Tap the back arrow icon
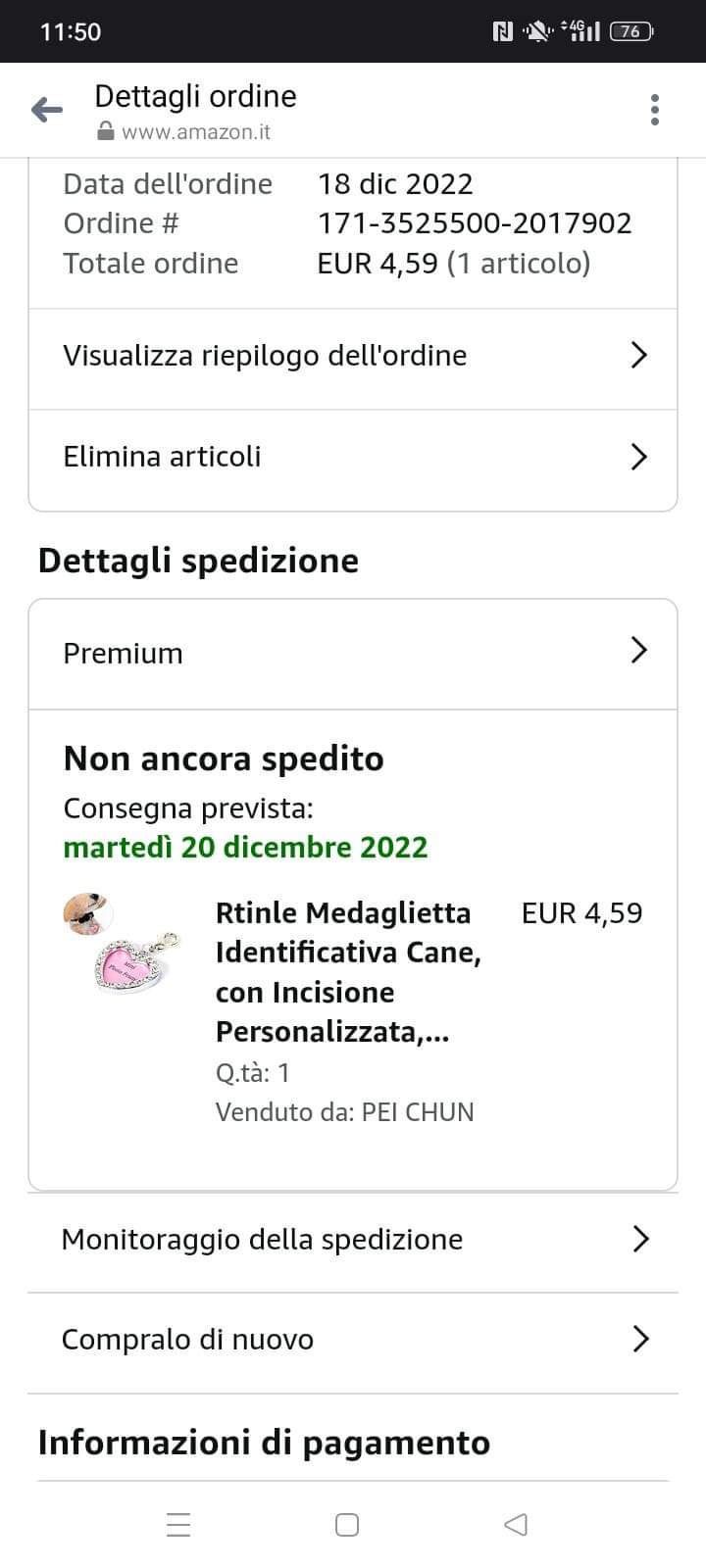 (x=47, y=110)
